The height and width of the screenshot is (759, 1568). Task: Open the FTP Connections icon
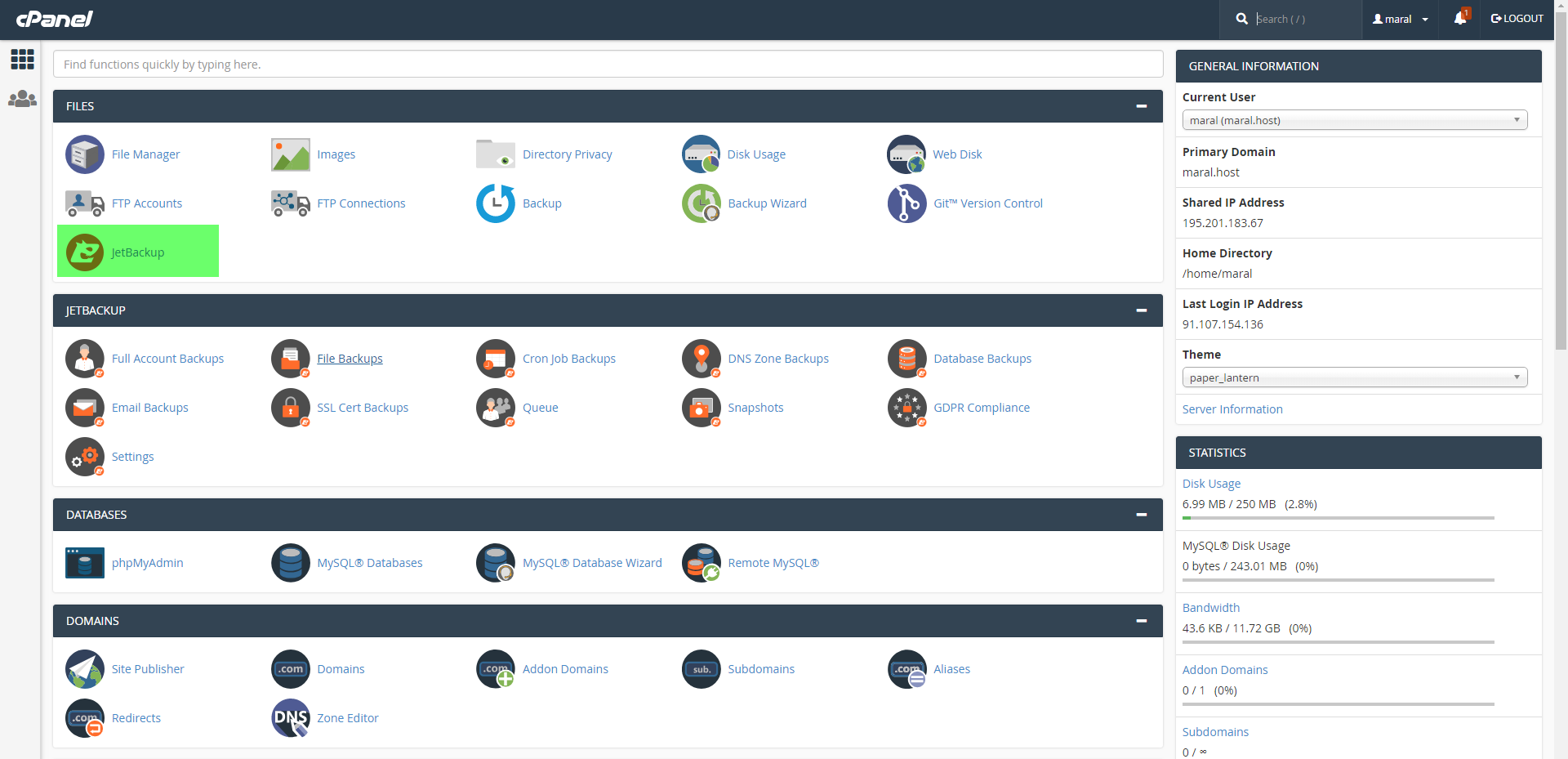point(291,203)
